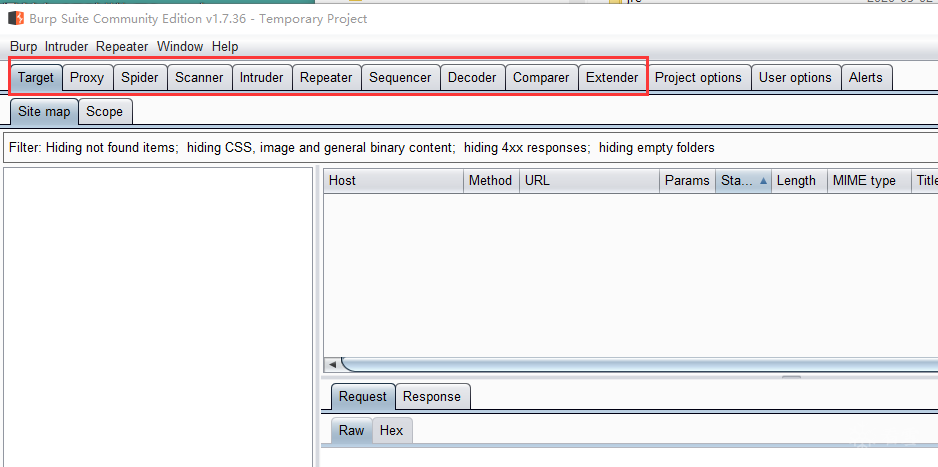
Task: Click the horizontal scrollbar left arrow
Action: coord(332,364)
